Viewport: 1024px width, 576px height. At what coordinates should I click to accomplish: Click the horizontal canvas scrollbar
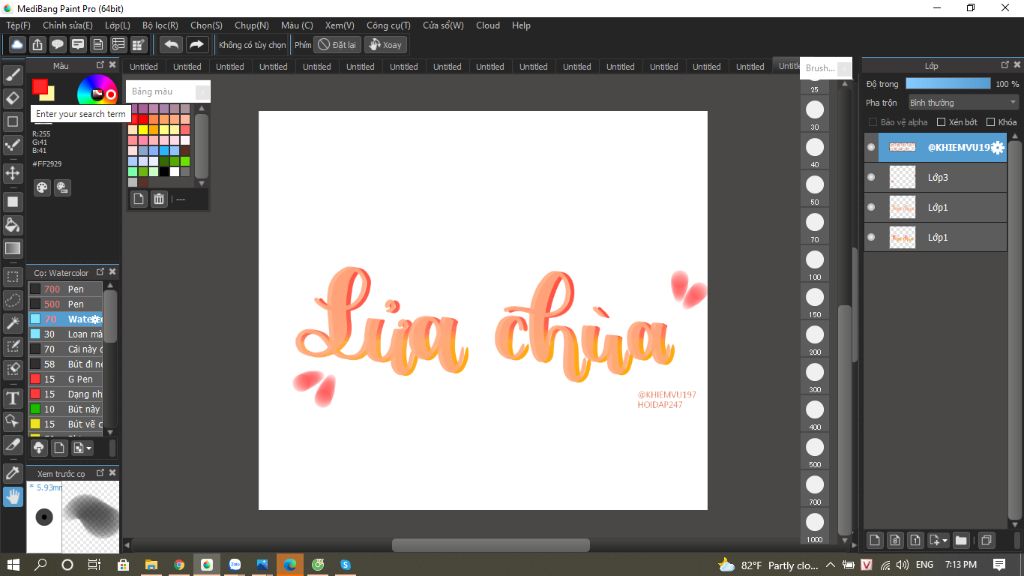[x=490, y=544]
